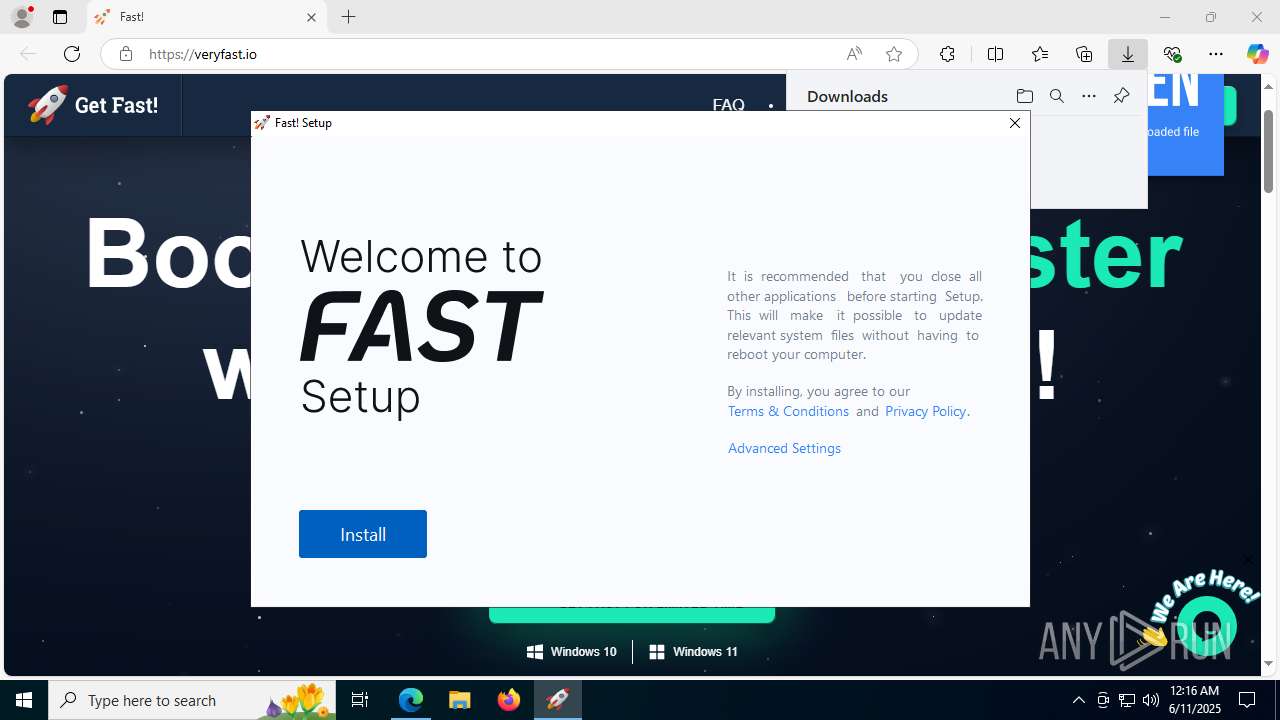Open the Edge Extensions icon
Viewport: 1280px width, 720px height.
click(947, 54)
